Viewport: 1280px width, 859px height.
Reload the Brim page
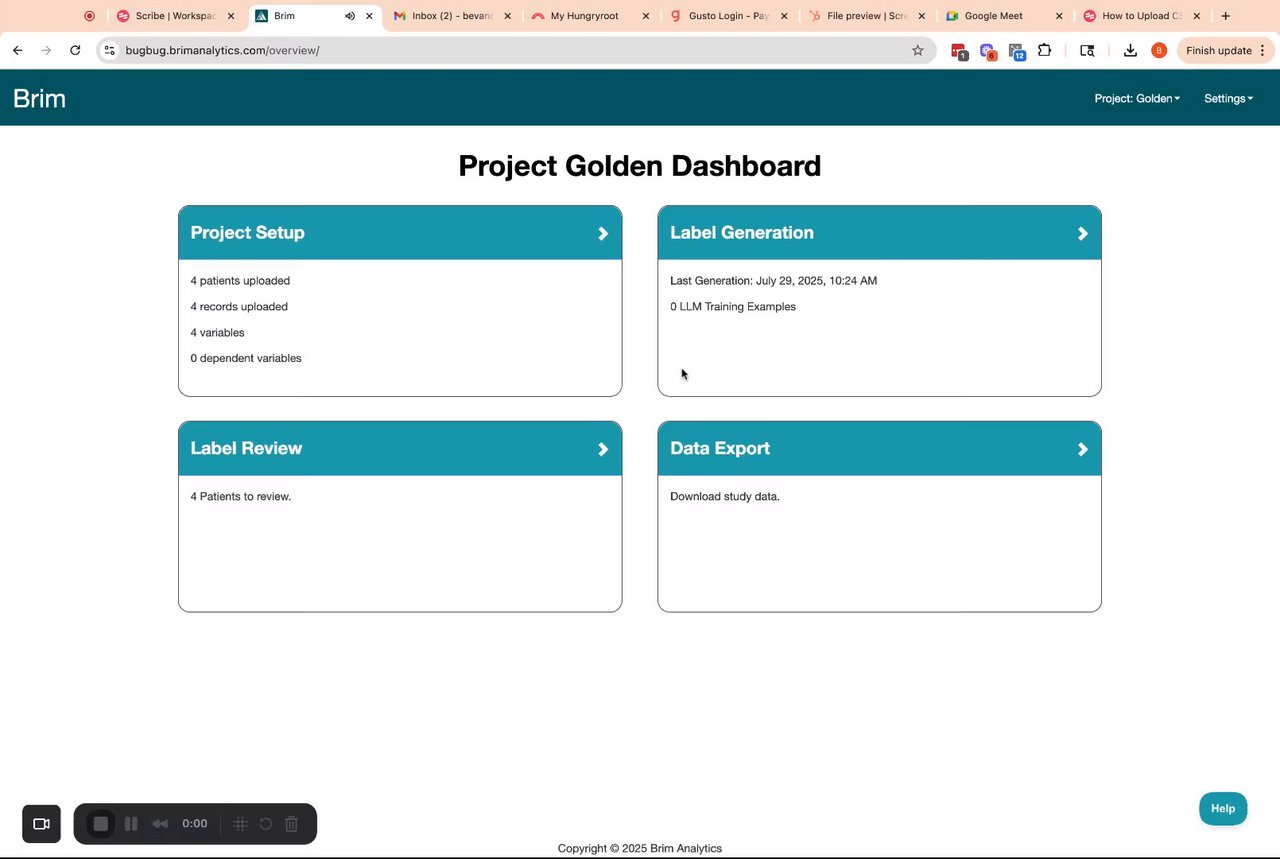pos(75,50)
